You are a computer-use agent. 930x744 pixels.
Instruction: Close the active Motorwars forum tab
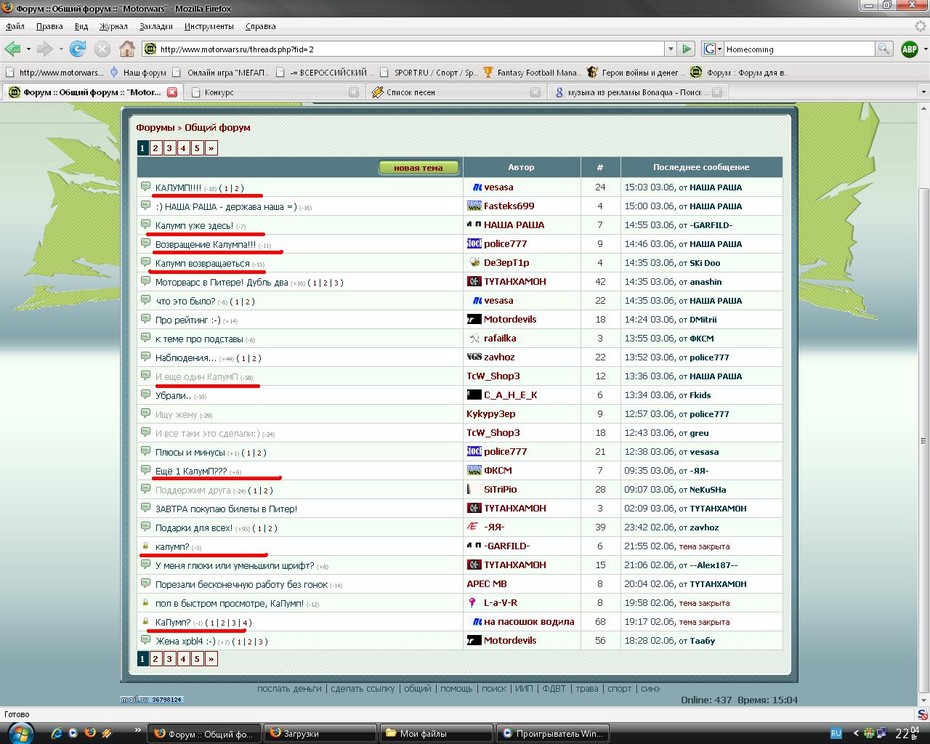172,92
